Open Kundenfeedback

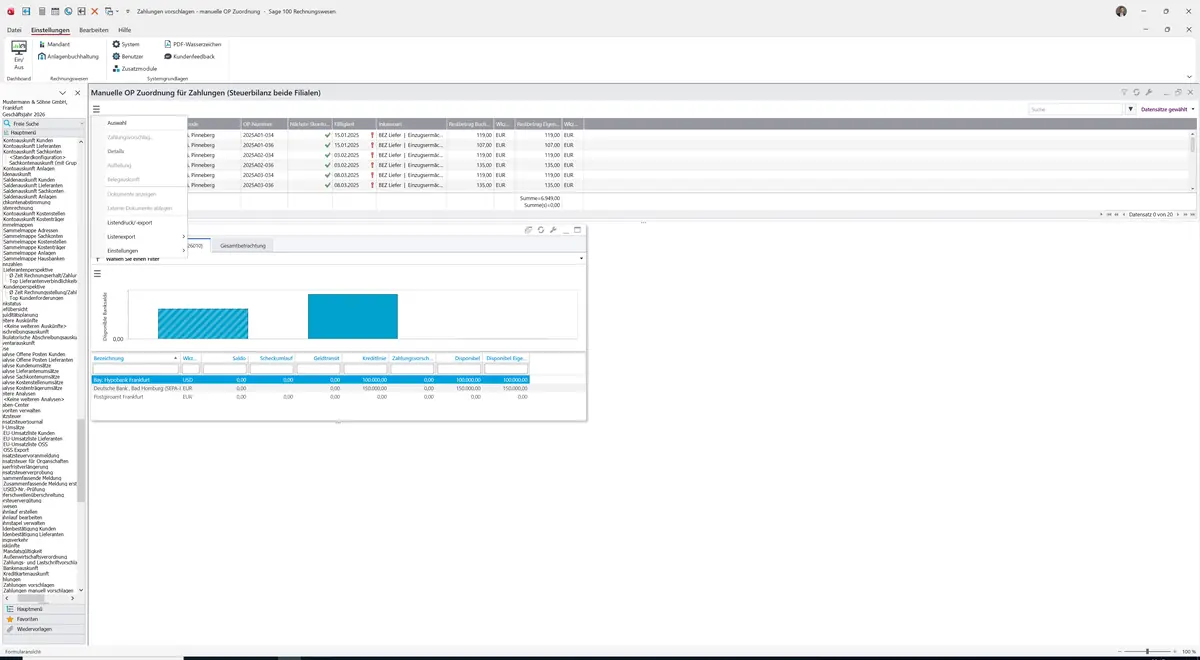click(x=190, y=56)
